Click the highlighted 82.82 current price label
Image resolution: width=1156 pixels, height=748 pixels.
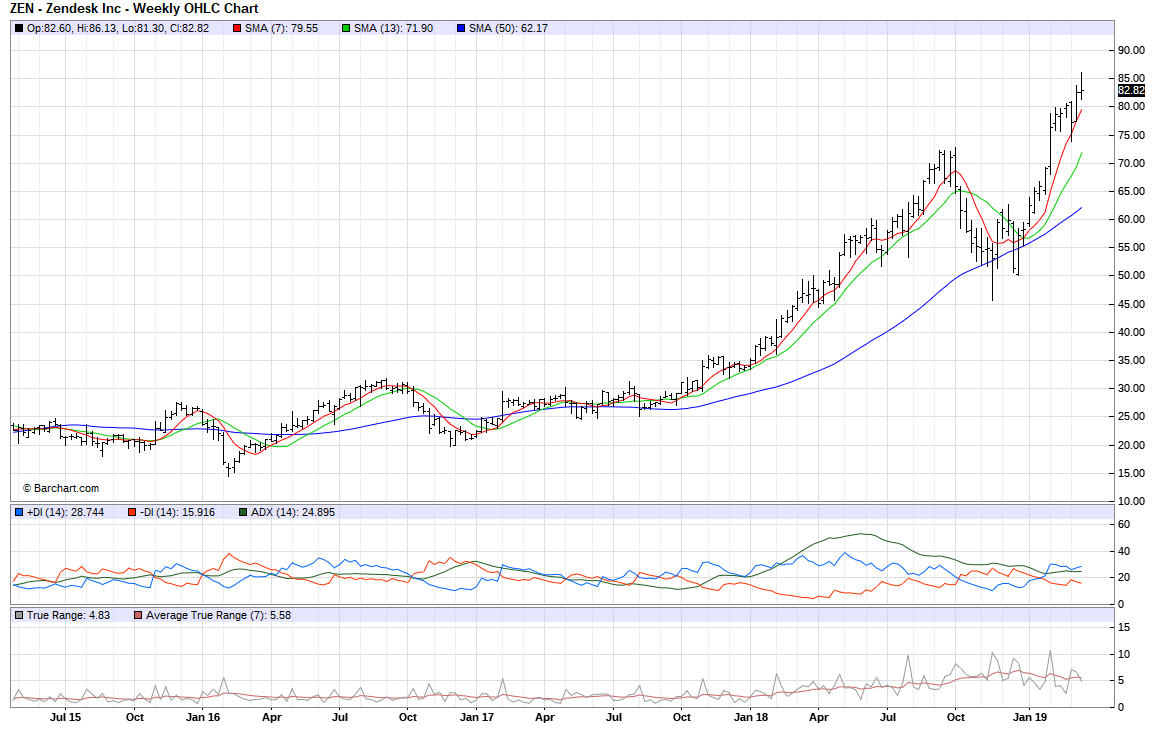(1131, 91)
